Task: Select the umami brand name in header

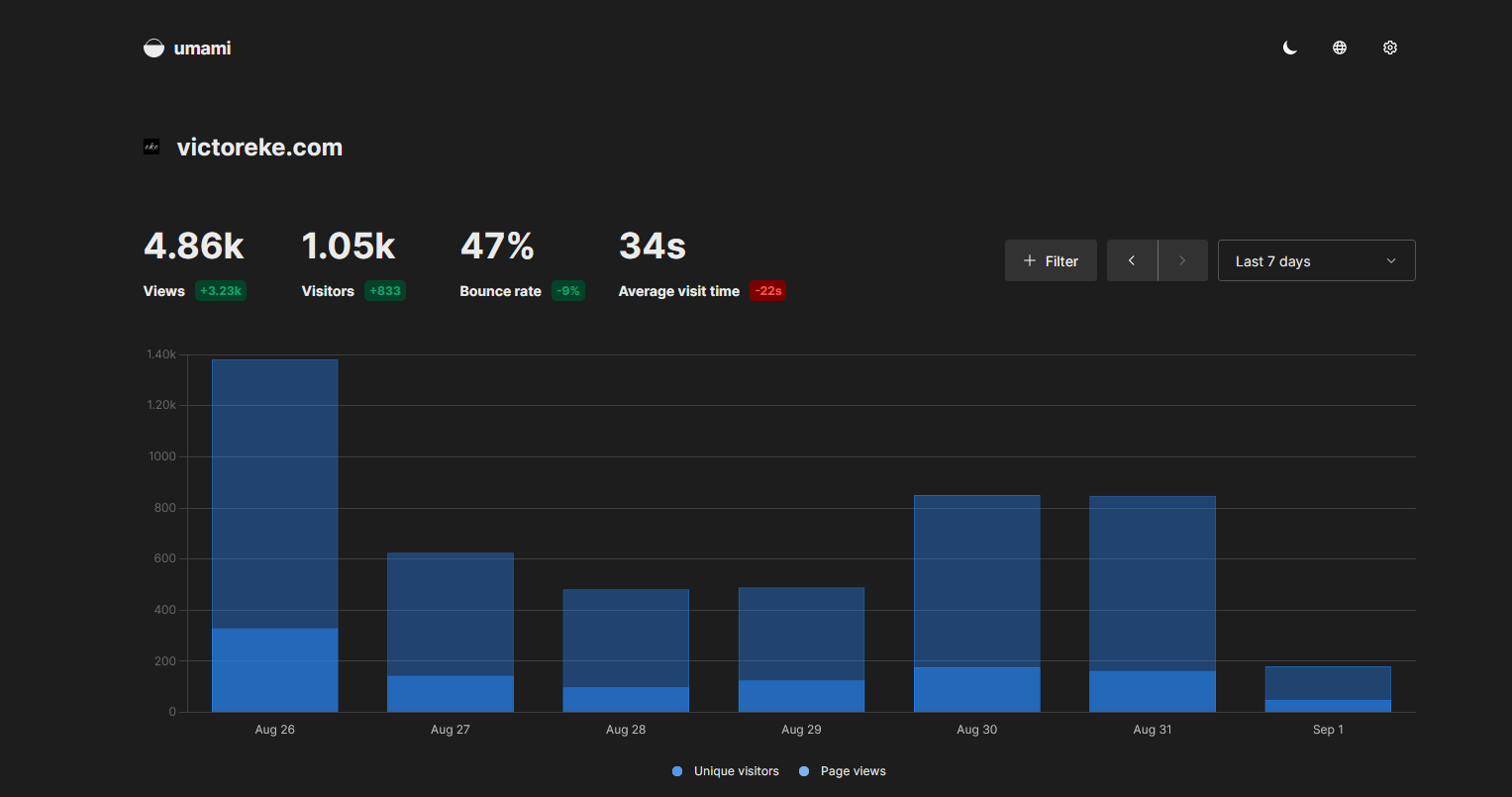Action: [202, 47]
